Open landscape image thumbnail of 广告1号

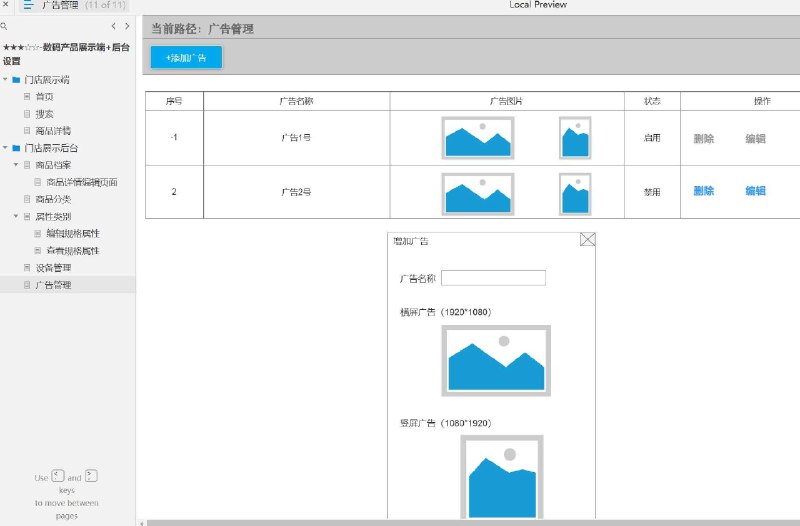pos(478,138)
